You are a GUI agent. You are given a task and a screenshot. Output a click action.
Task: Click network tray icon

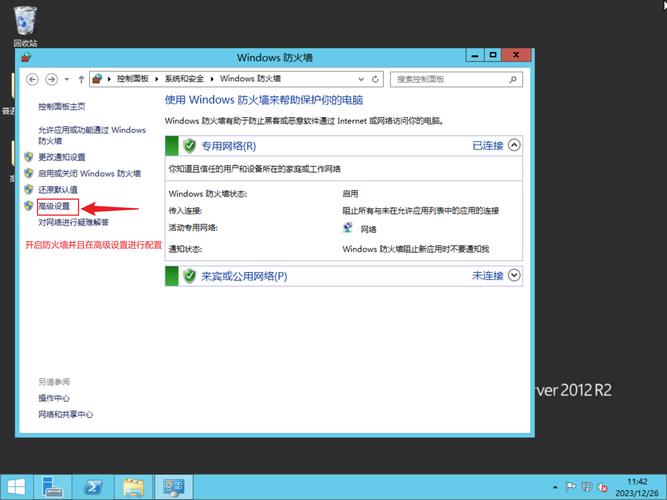587,487
